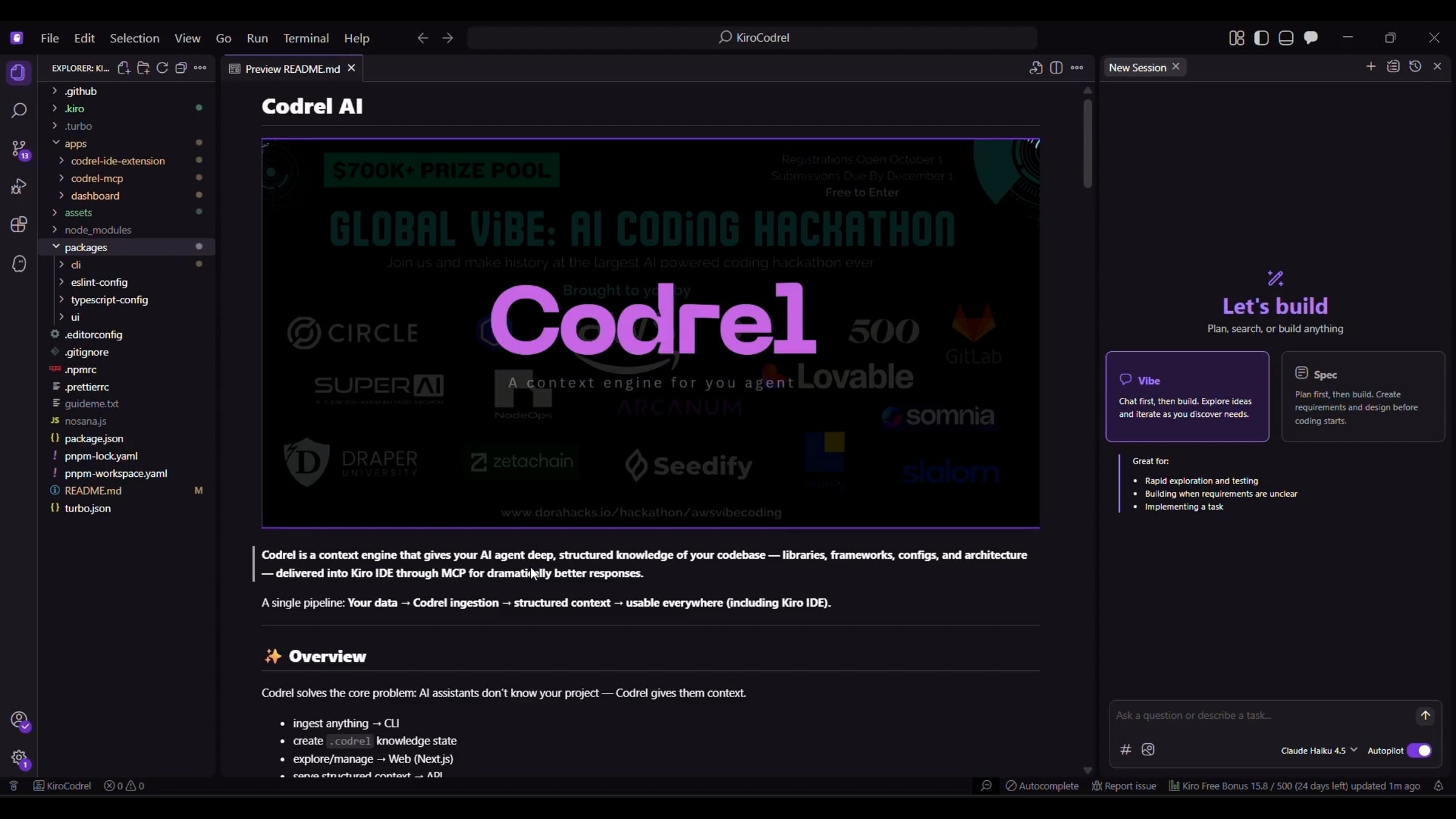The image size is (1456, 819).
Task: Expand the .turbo folder
Action: (126, 126)
